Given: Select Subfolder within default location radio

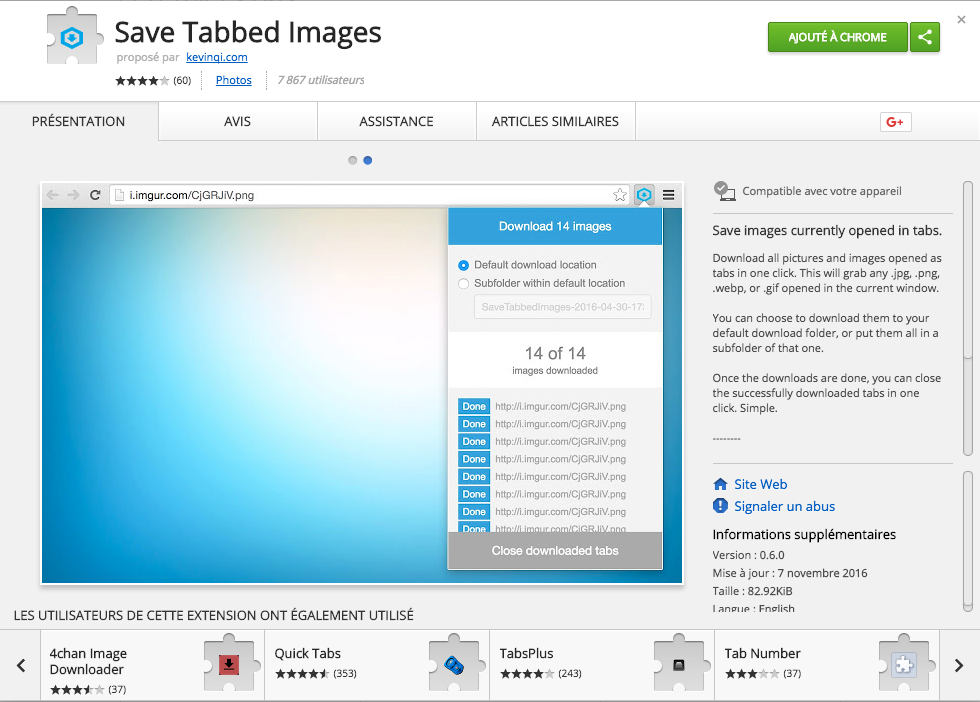Looking at the screenshot, I should (x=463, y=284).
